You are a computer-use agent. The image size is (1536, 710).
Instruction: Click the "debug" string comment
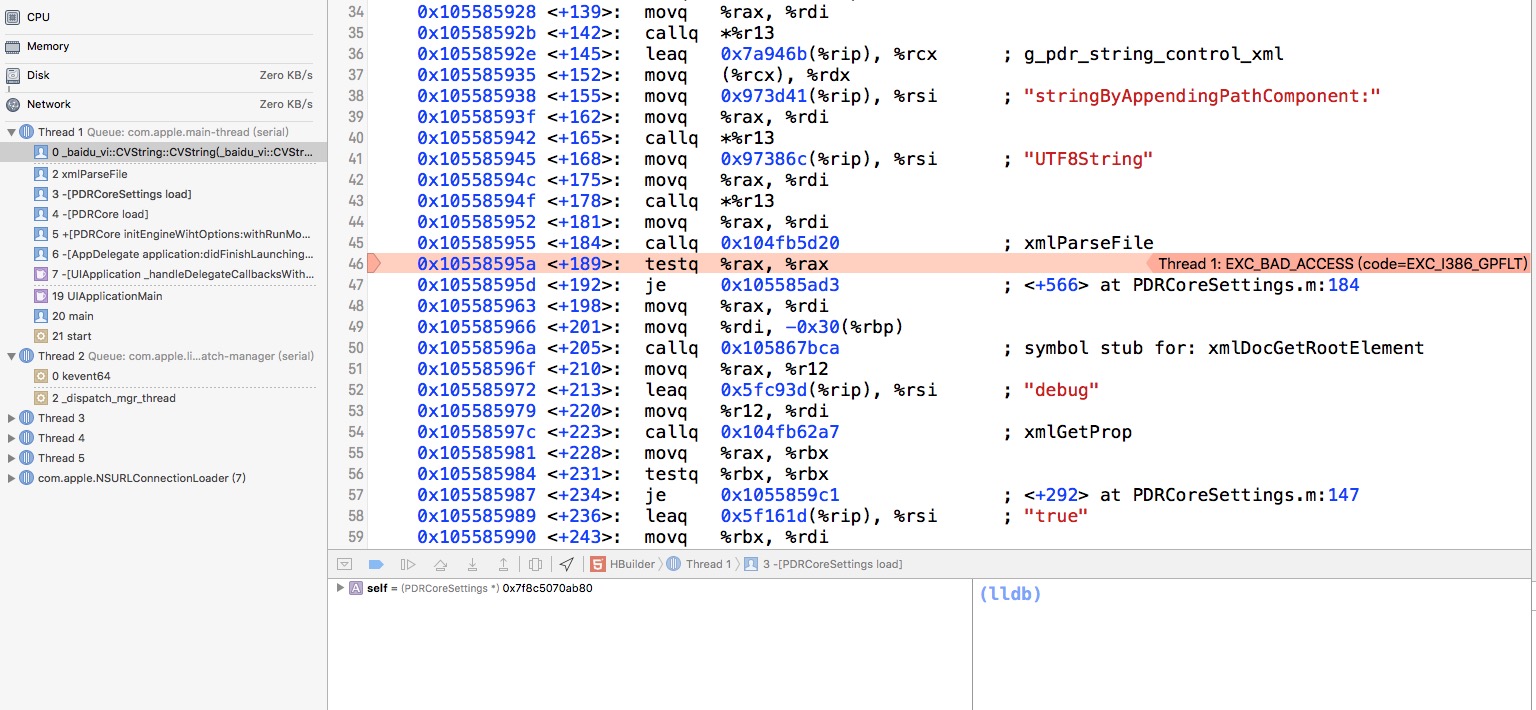coord(1062,390)
